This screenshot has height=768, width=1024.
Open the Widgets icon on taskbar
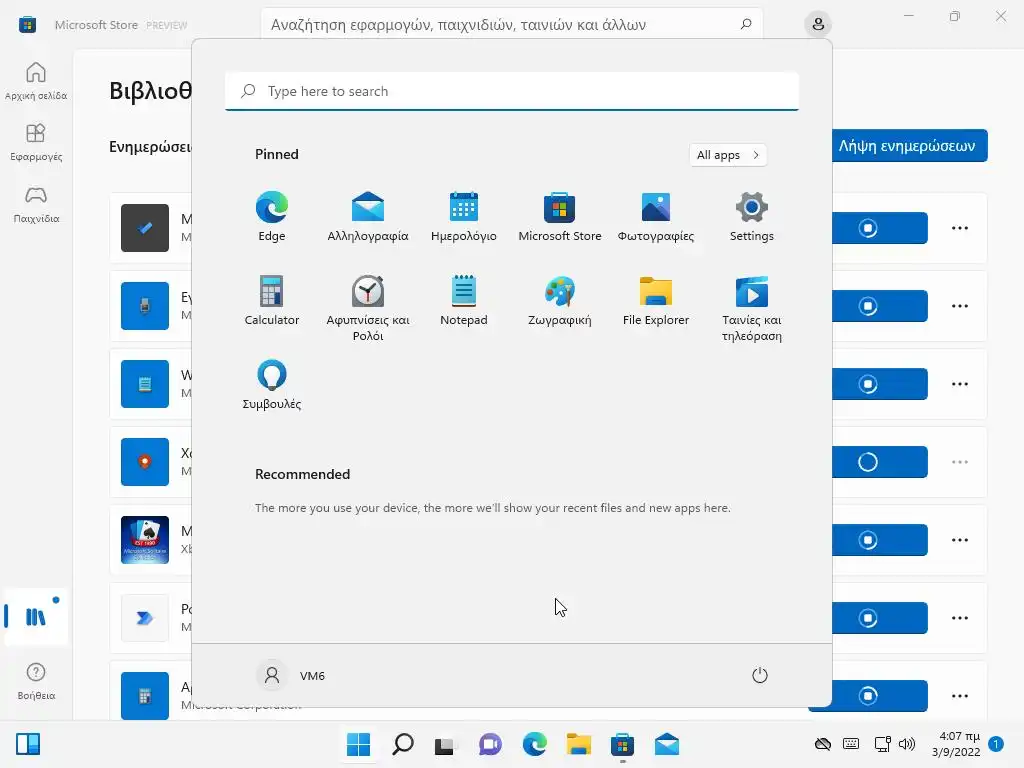tap(27, 744)
